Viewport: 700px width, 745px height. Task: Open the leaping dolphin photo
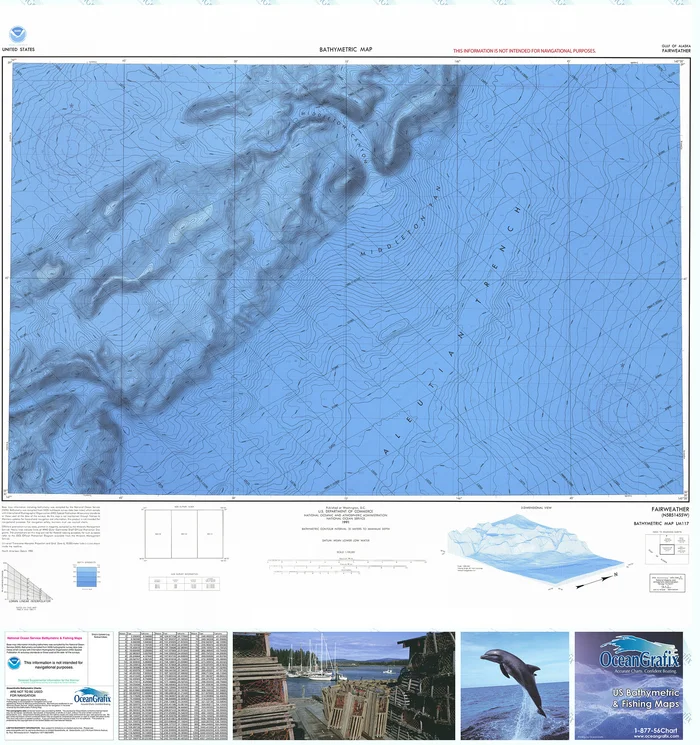(x=515, y=686)
